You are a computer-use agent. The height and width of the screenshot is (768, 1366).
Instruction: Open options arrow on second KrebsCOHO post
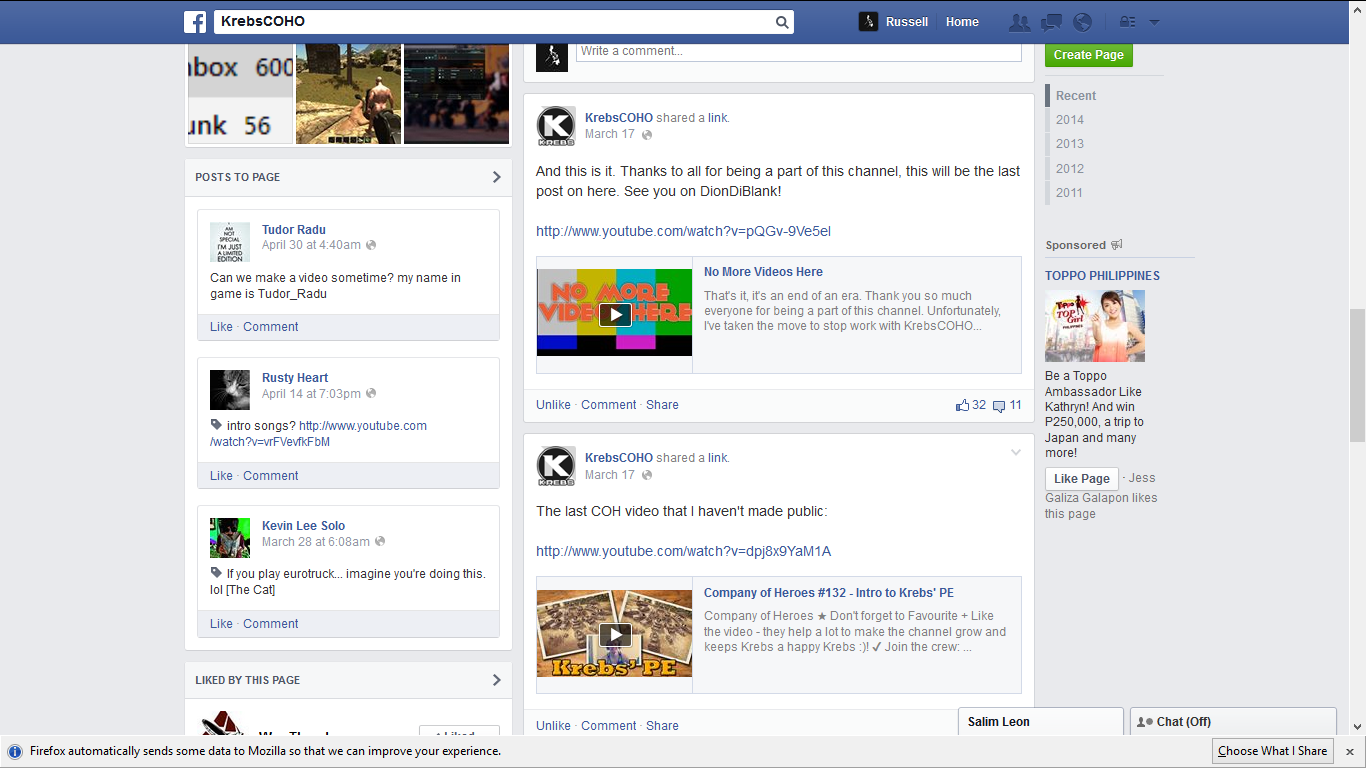point(1016,453)
